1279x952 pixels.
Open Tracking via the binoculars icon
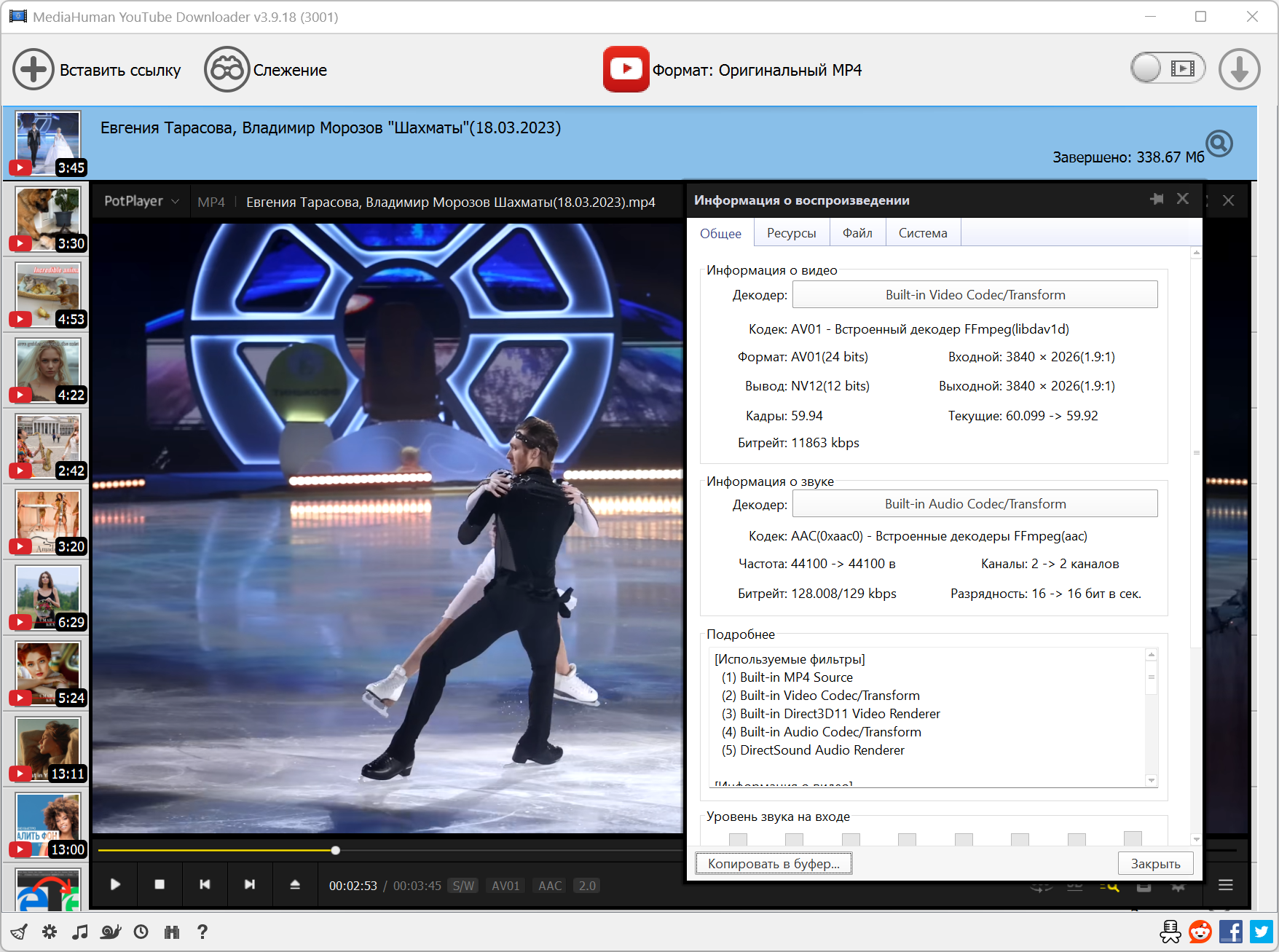(227, 70)
